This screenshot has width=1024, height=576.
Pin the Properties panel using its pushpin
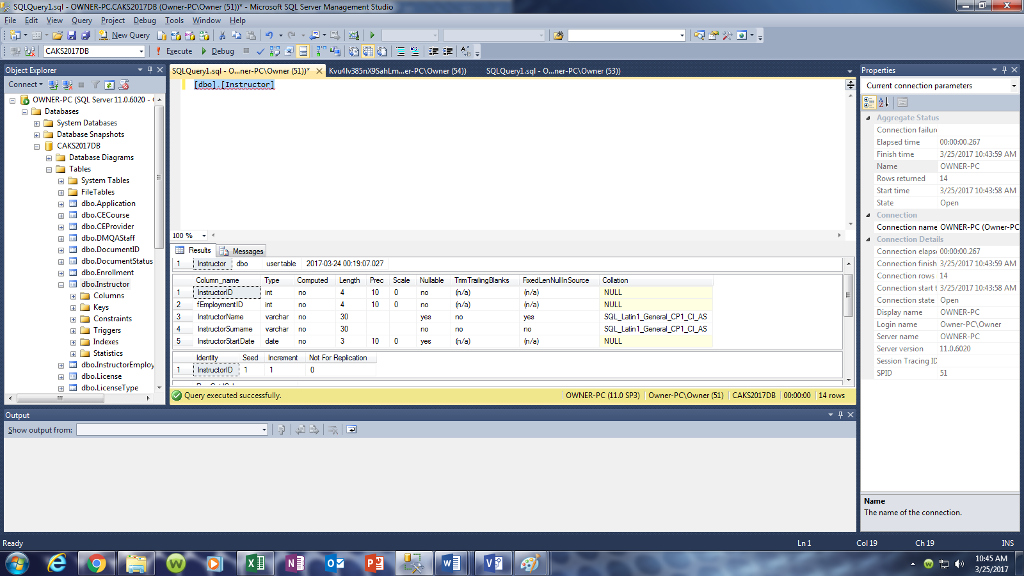pos(1005,70)
